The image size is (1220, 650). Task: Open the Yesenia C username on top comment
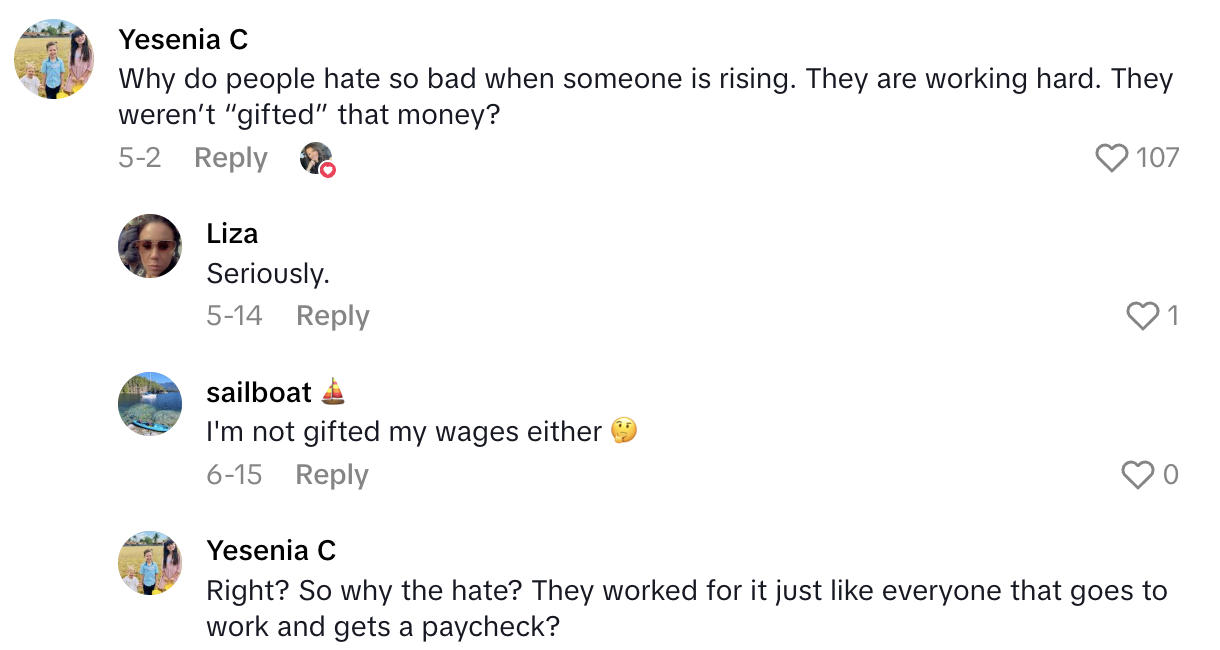(183, 39)
